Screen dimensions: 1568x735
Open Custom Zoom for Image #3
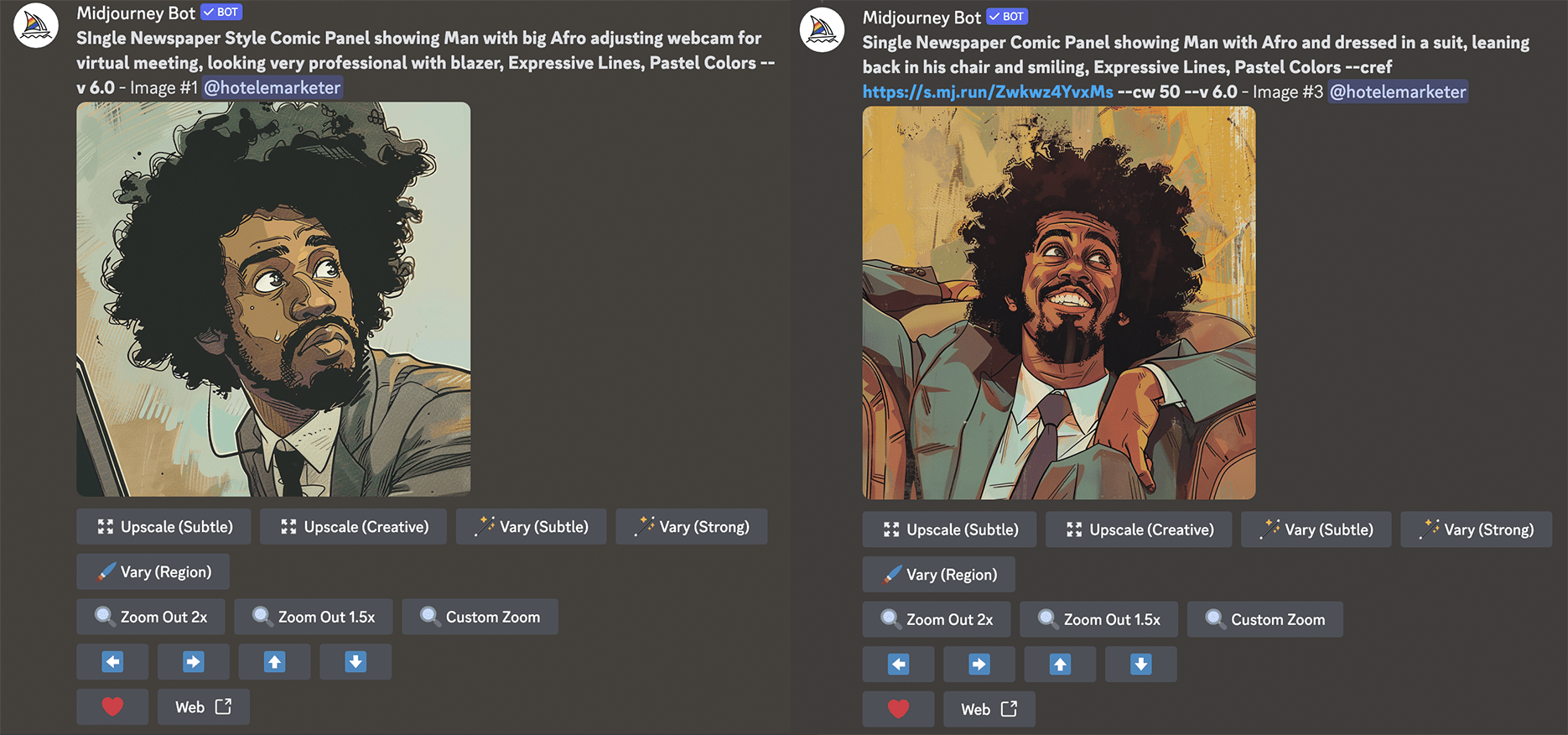tap(1265, 620)
